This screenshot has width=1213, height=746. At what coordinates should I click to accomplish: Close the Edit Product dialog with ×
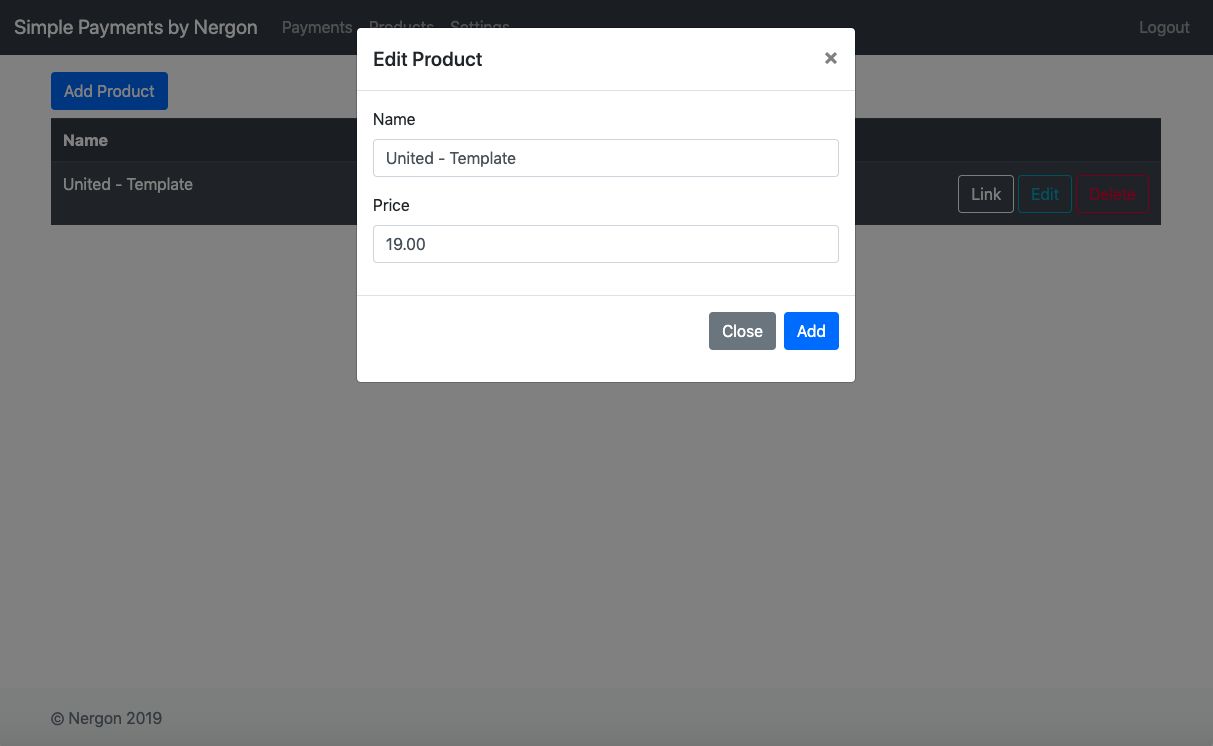(830, 58)
